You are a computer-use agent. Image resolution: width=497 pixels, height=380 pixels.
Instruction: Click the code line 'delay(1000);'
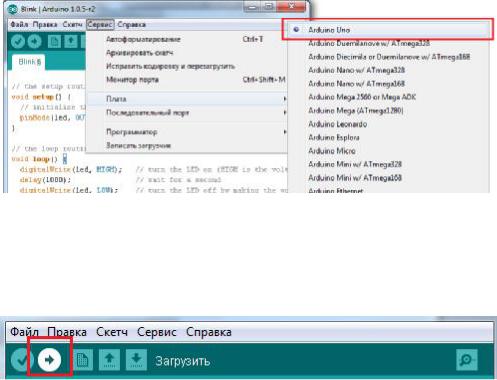pyautogui.click(x=45, y=180)
